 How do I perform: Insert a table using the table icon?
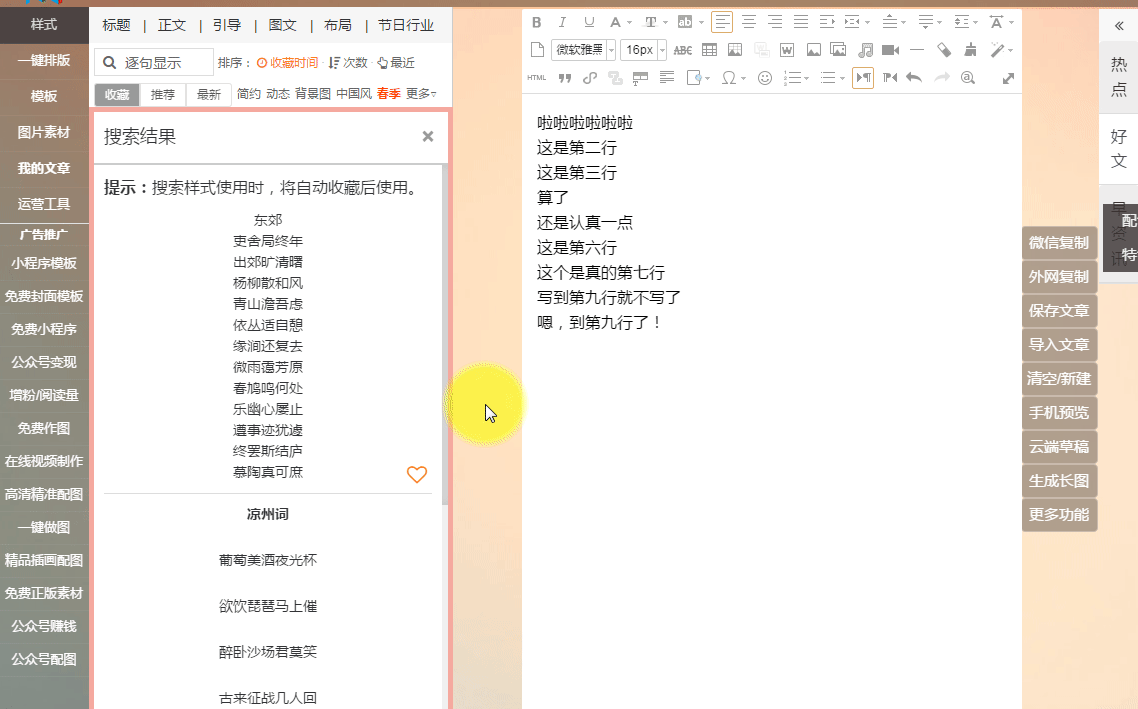click(709, 50)
